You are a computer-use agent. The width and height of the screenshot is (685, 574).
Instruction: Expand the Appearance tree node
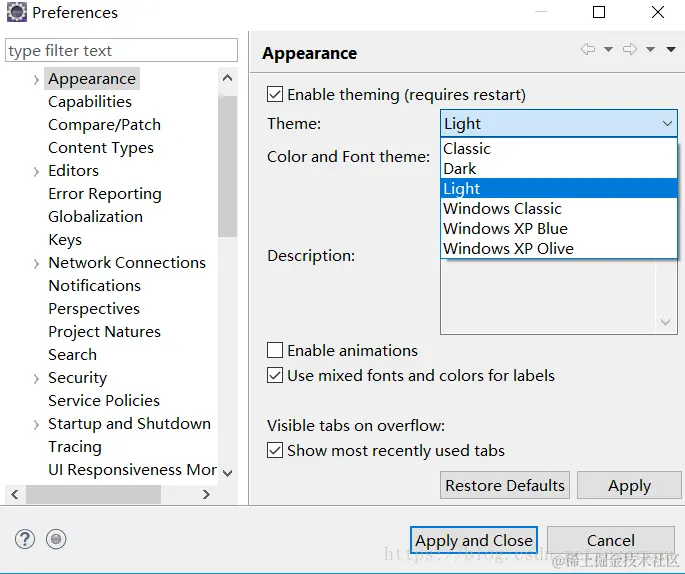36,80
